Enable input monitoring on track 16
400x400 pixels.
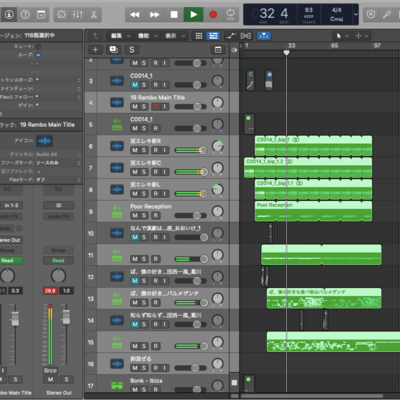pyautogui.click(x=164, y=368)
